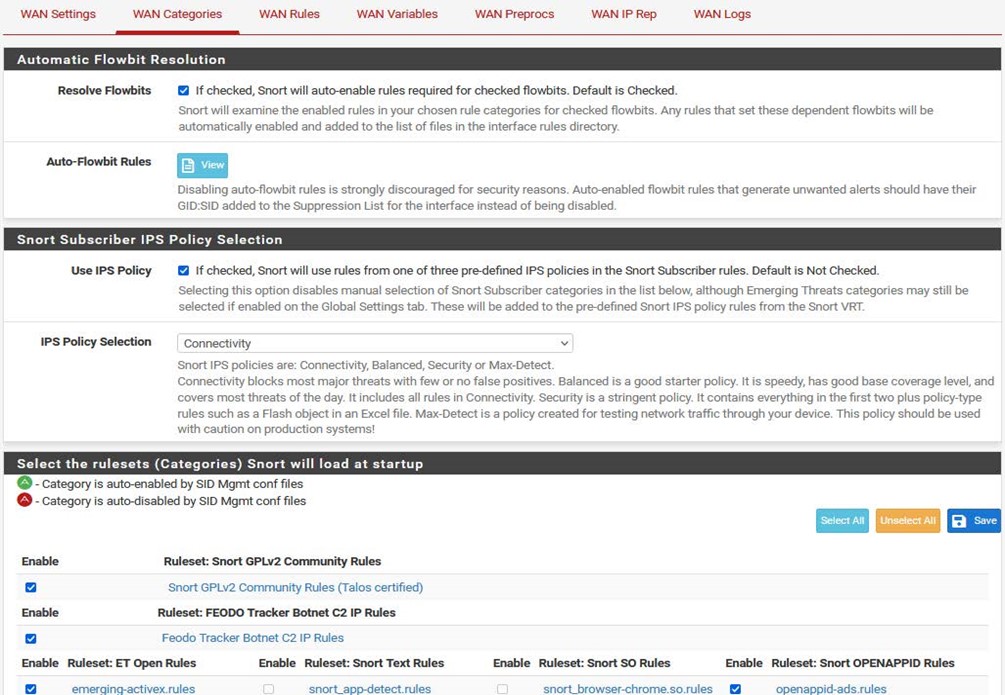
Task: Uncheck the Resolve Flowbits checkbox
Action: [183, 90]
